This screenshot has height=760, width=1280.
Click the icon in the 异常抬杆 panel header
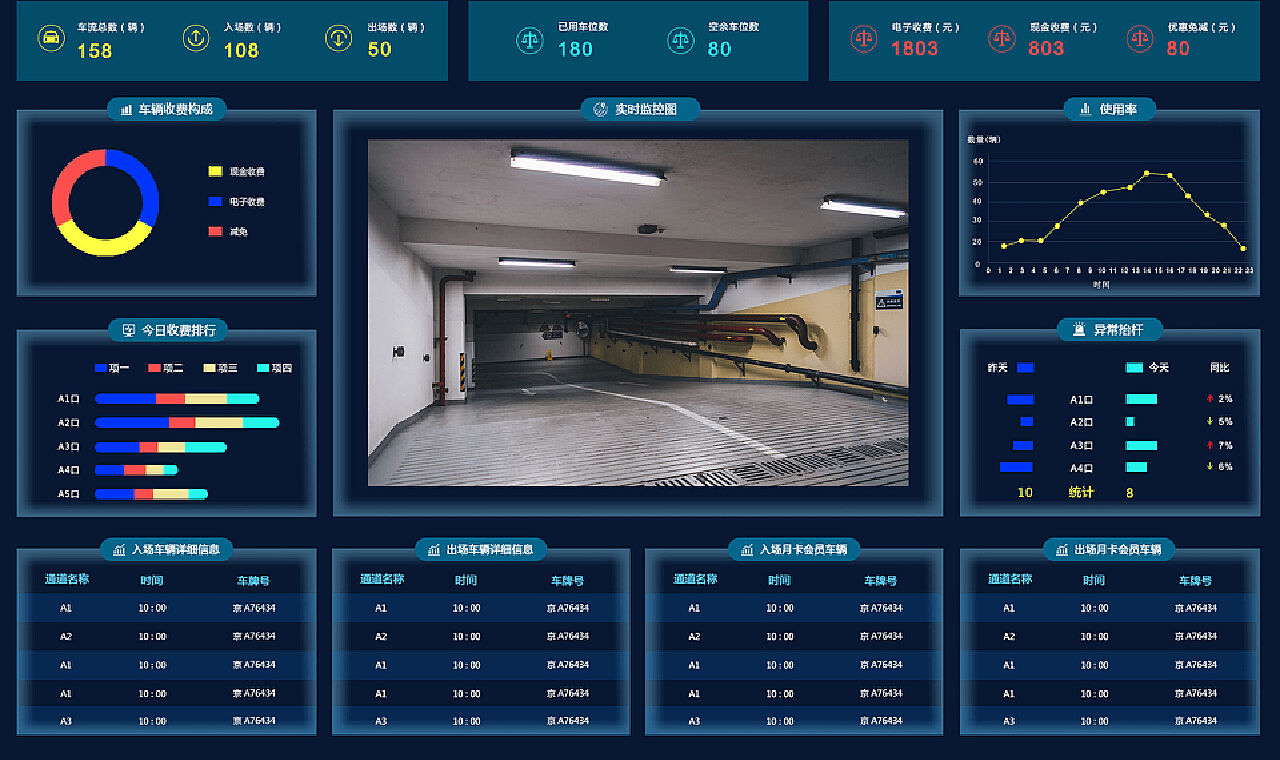(1079, 329)
